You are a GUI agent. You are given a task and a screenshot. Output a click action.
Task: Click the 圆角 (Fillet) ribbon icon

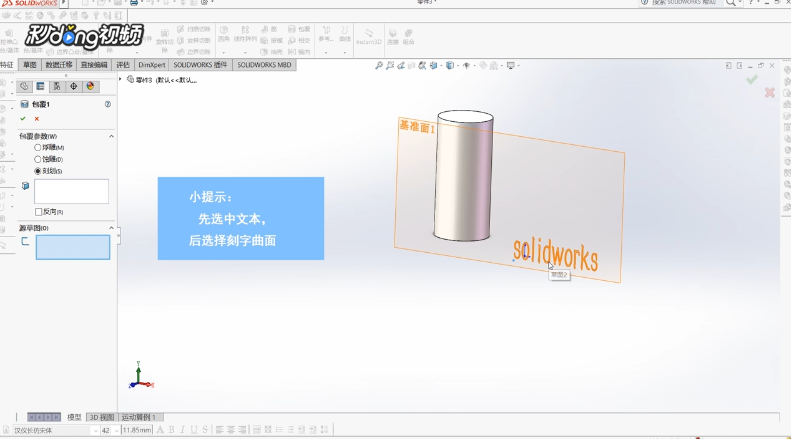[223, 34]
